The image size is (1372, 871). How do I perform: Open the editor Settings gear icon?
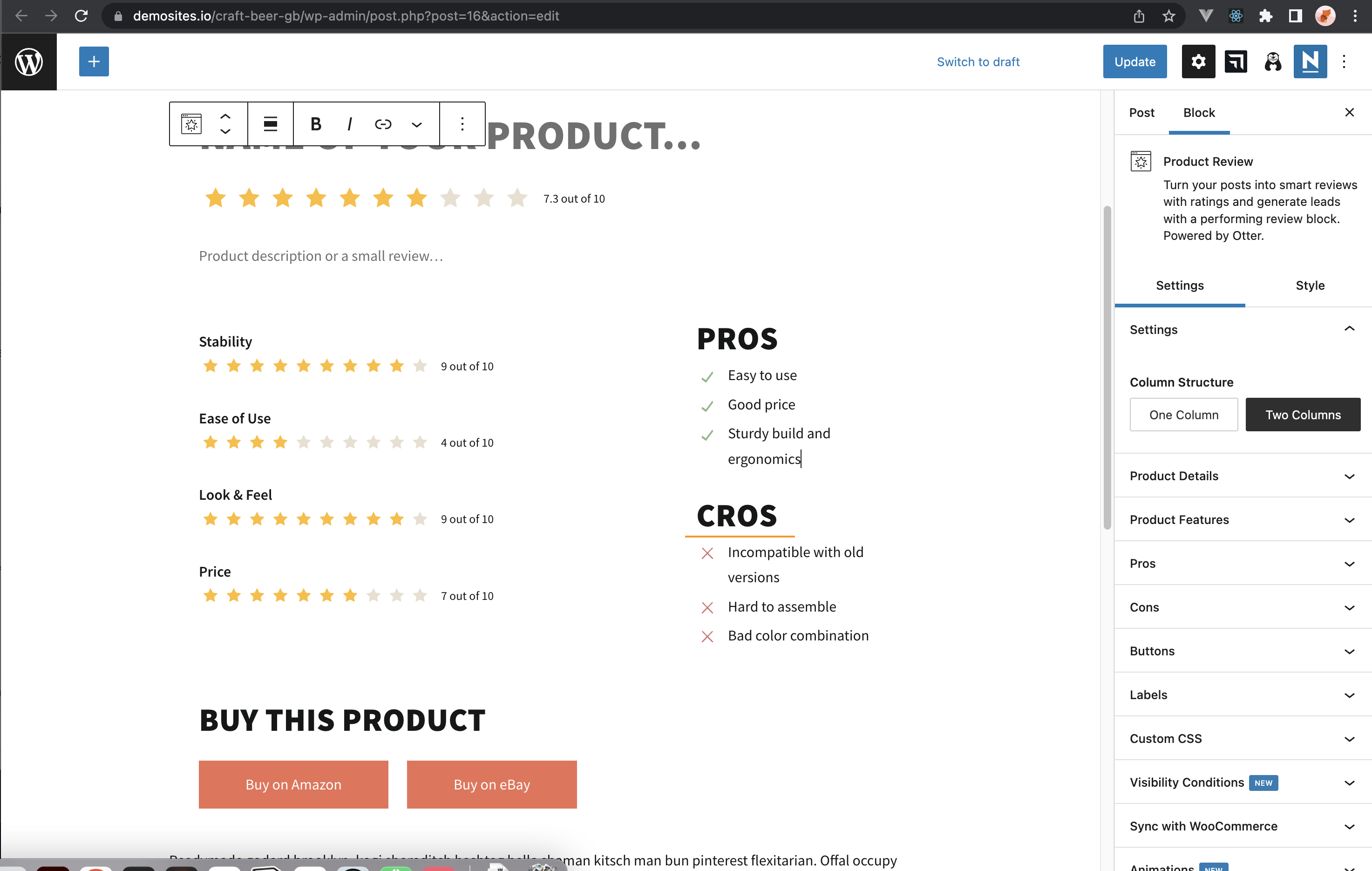[1198, 61]
